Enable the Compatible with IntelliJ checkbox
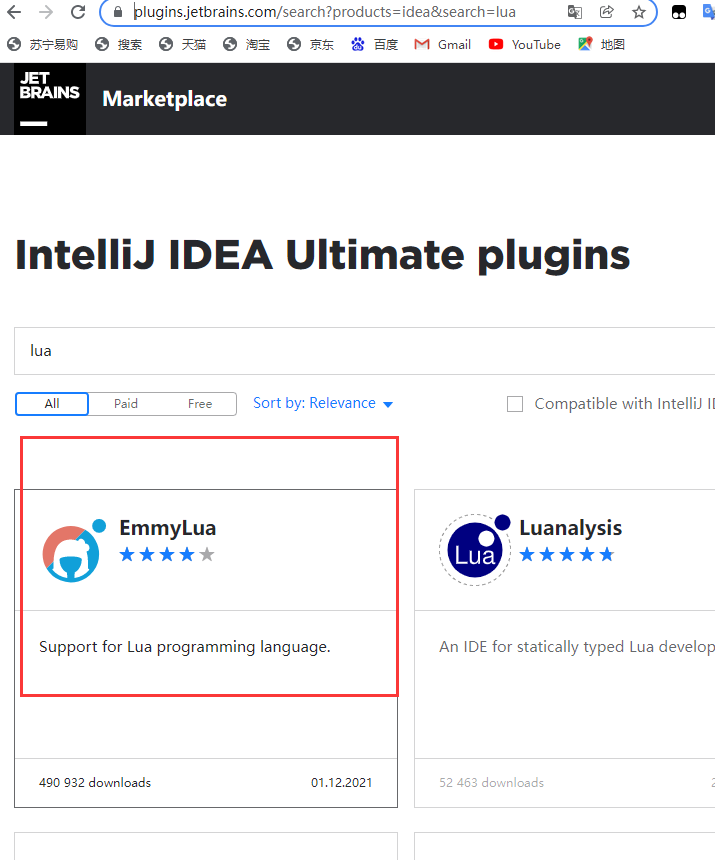Viewport: 715px width, 860px height. (515, 404)
